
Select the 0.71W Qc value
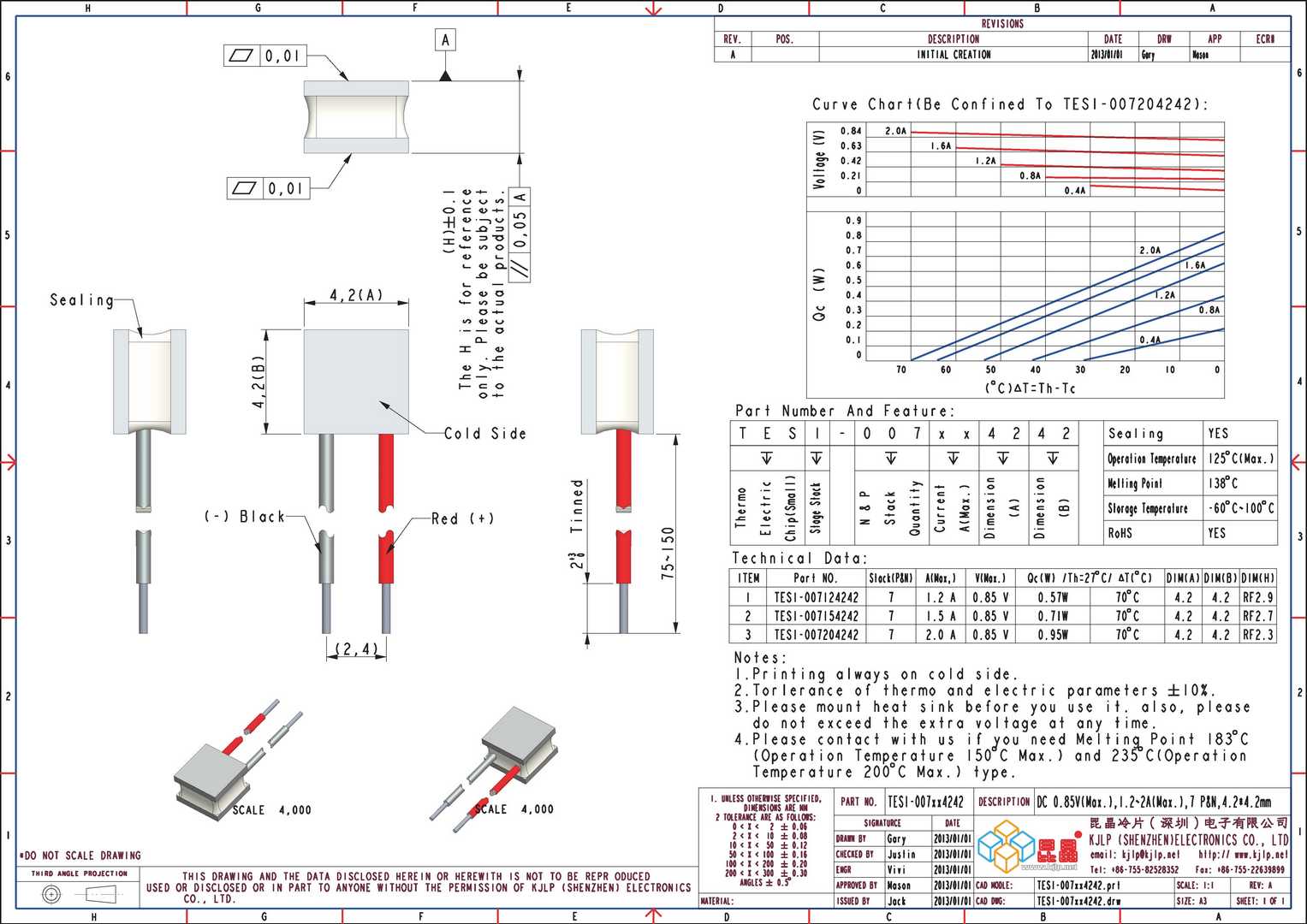[x=1053, y=616]
